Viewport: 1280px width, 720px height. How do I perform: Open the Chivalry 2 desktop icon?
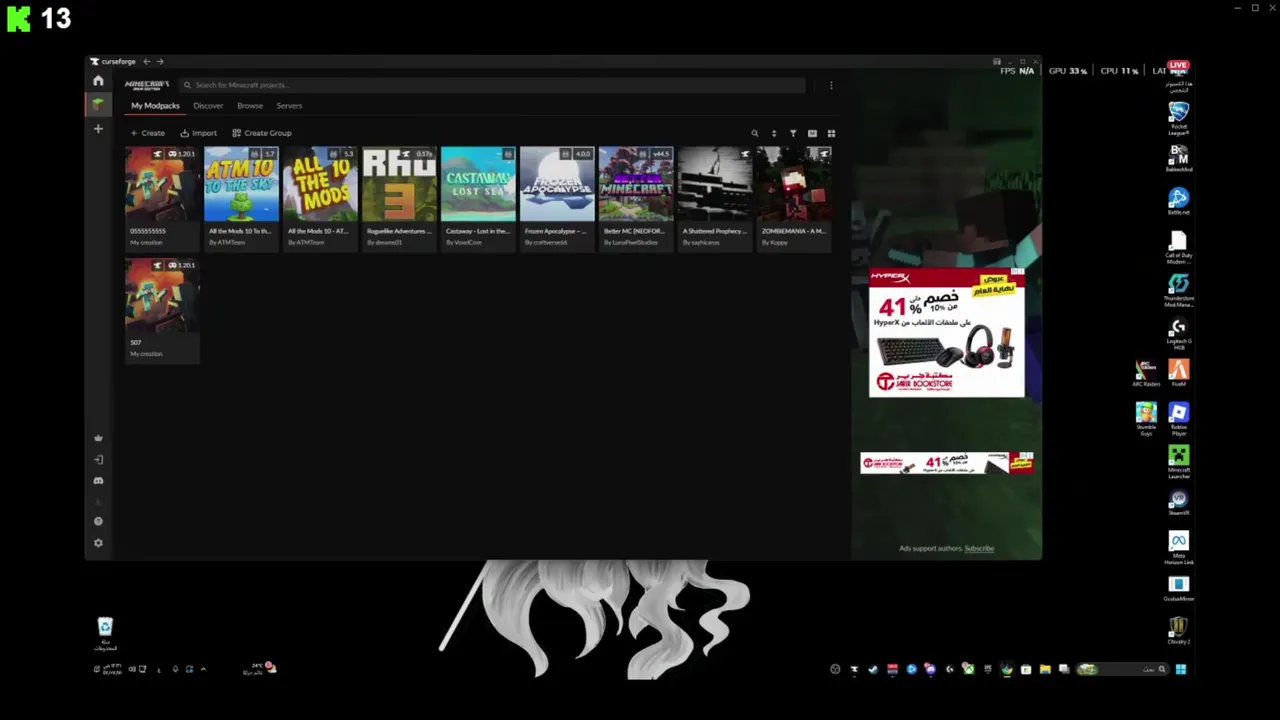tap(1179, 631)
